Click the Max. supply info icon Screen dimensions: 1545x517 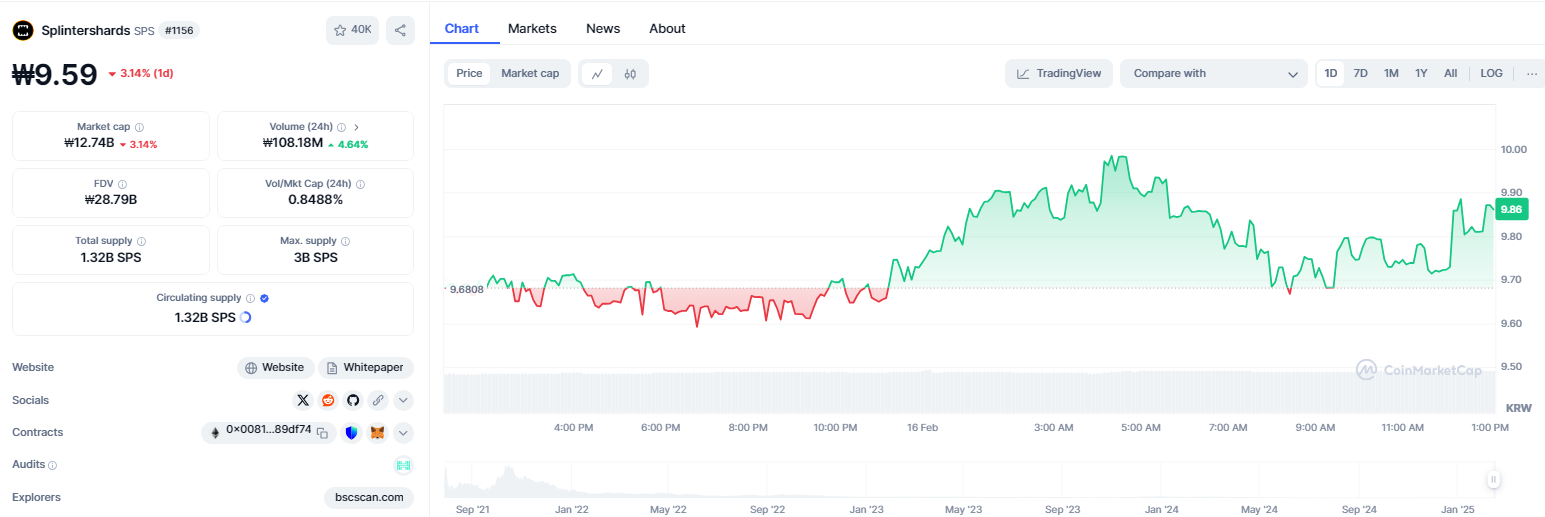[346, 241]
